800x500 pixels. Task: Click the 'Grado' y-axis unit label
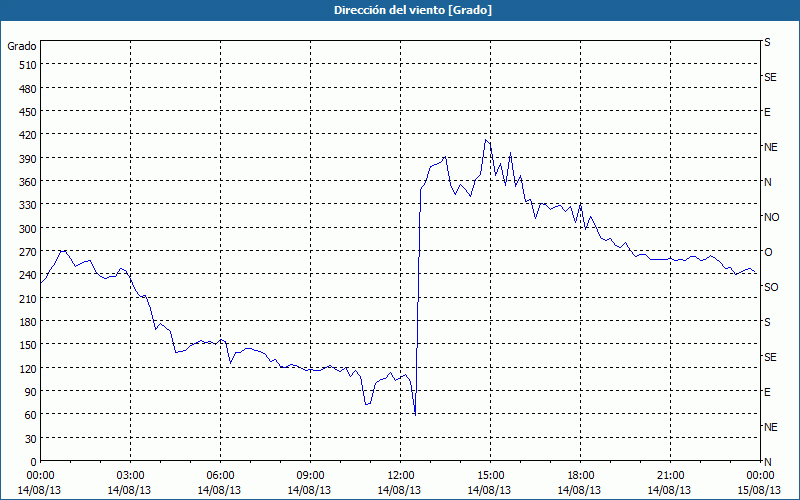tap(22, 46)
